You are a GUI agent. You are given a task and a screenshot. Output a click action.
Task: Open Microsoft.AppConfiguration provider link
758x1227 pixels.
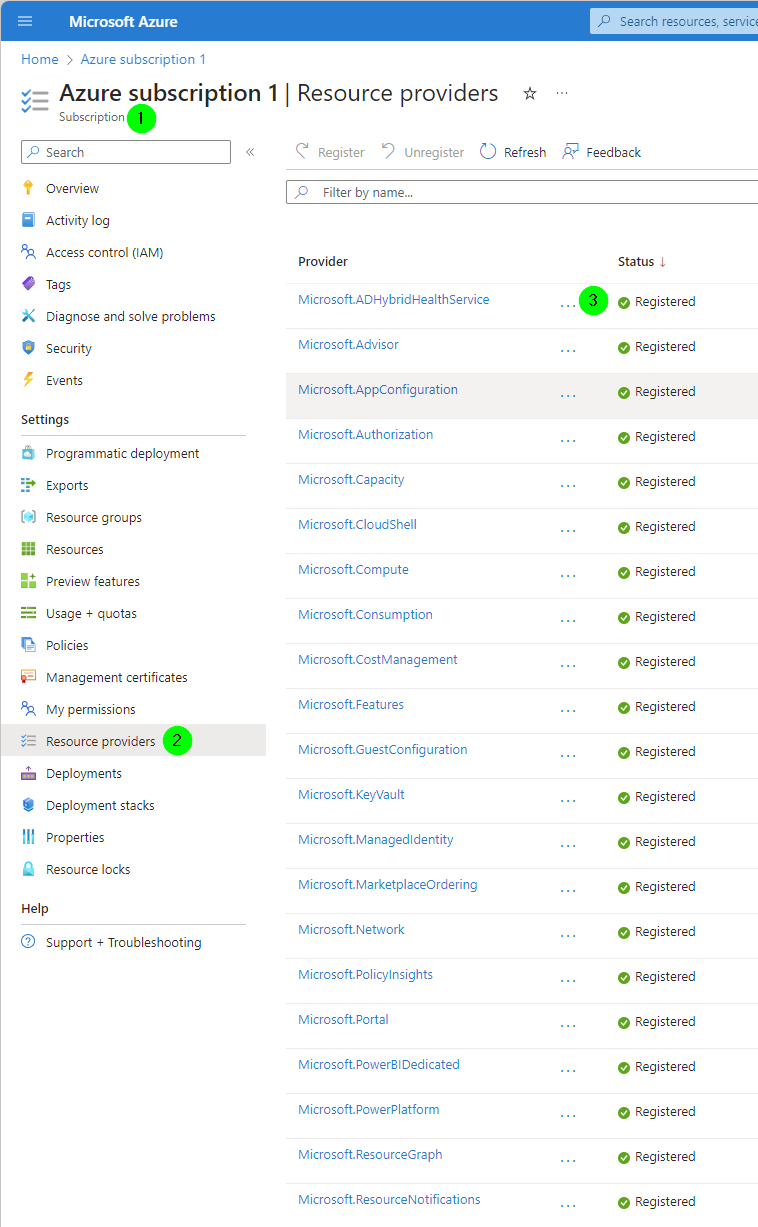click(x=378, y=389)
